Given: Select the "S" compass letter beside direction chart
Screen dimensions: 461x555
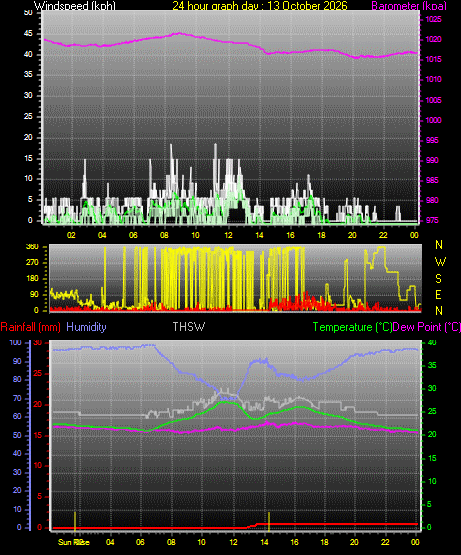Looking at the screenshot, I should tap(438, 279).
